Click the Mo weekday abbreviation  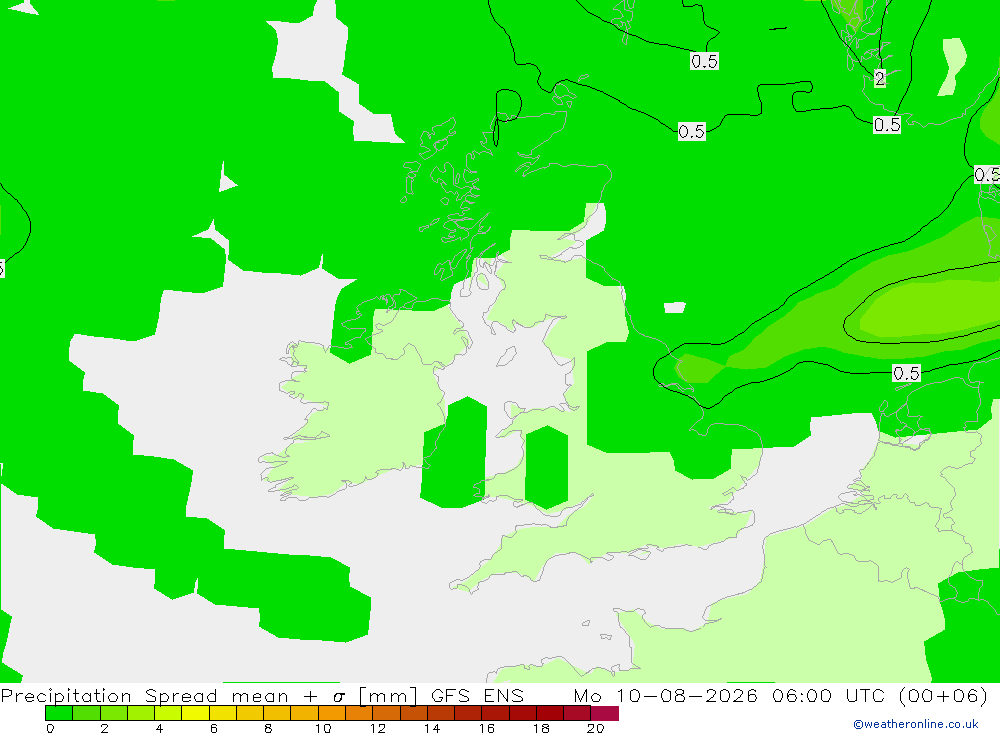587,695
